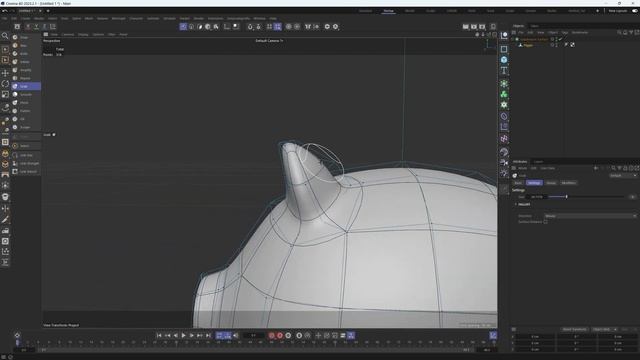Open the Help menu

tap(273, 18)
